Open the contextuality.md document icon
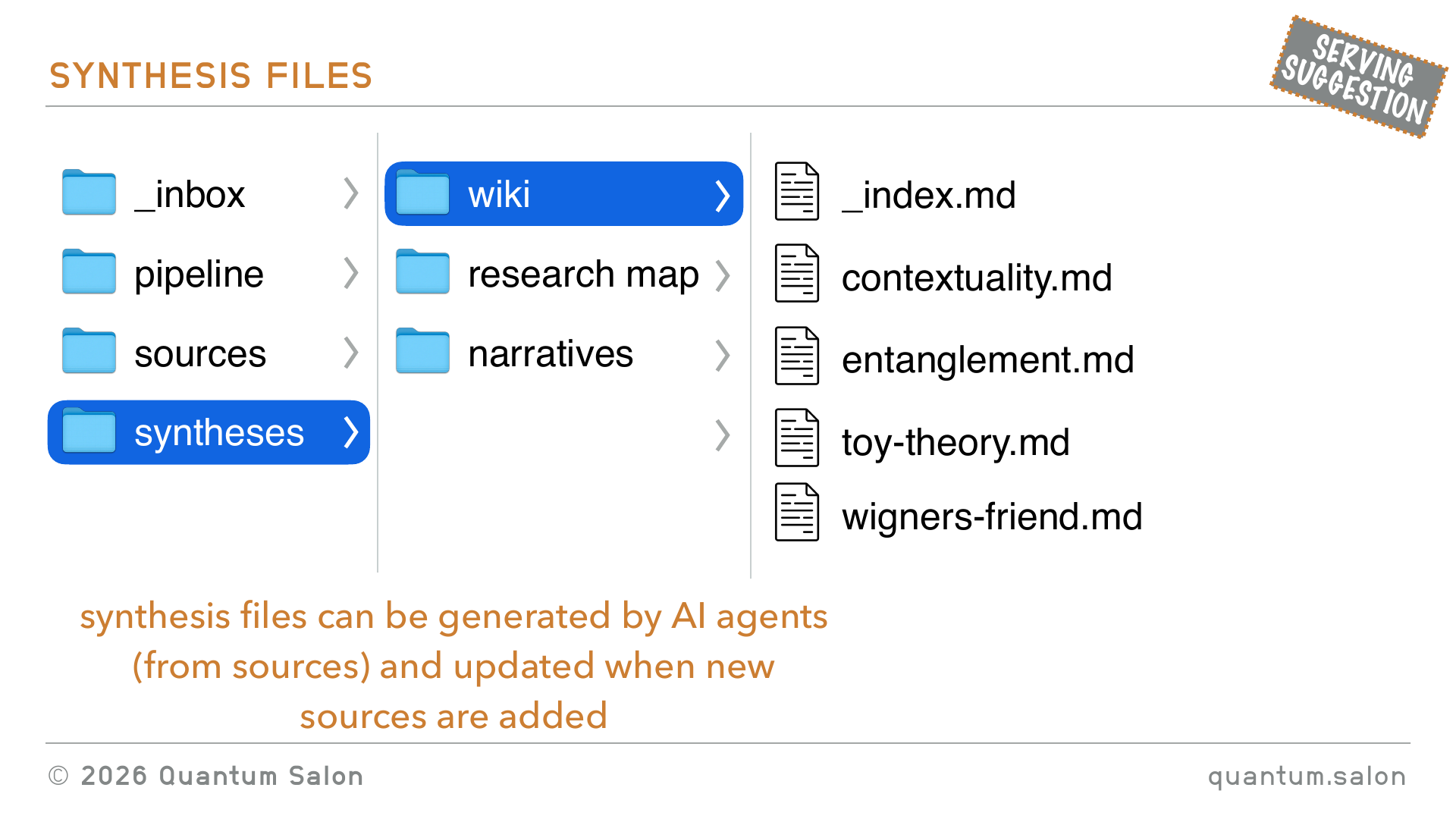Image resolution: width=1456 pixels, height=819 pixels. (797, 273)
